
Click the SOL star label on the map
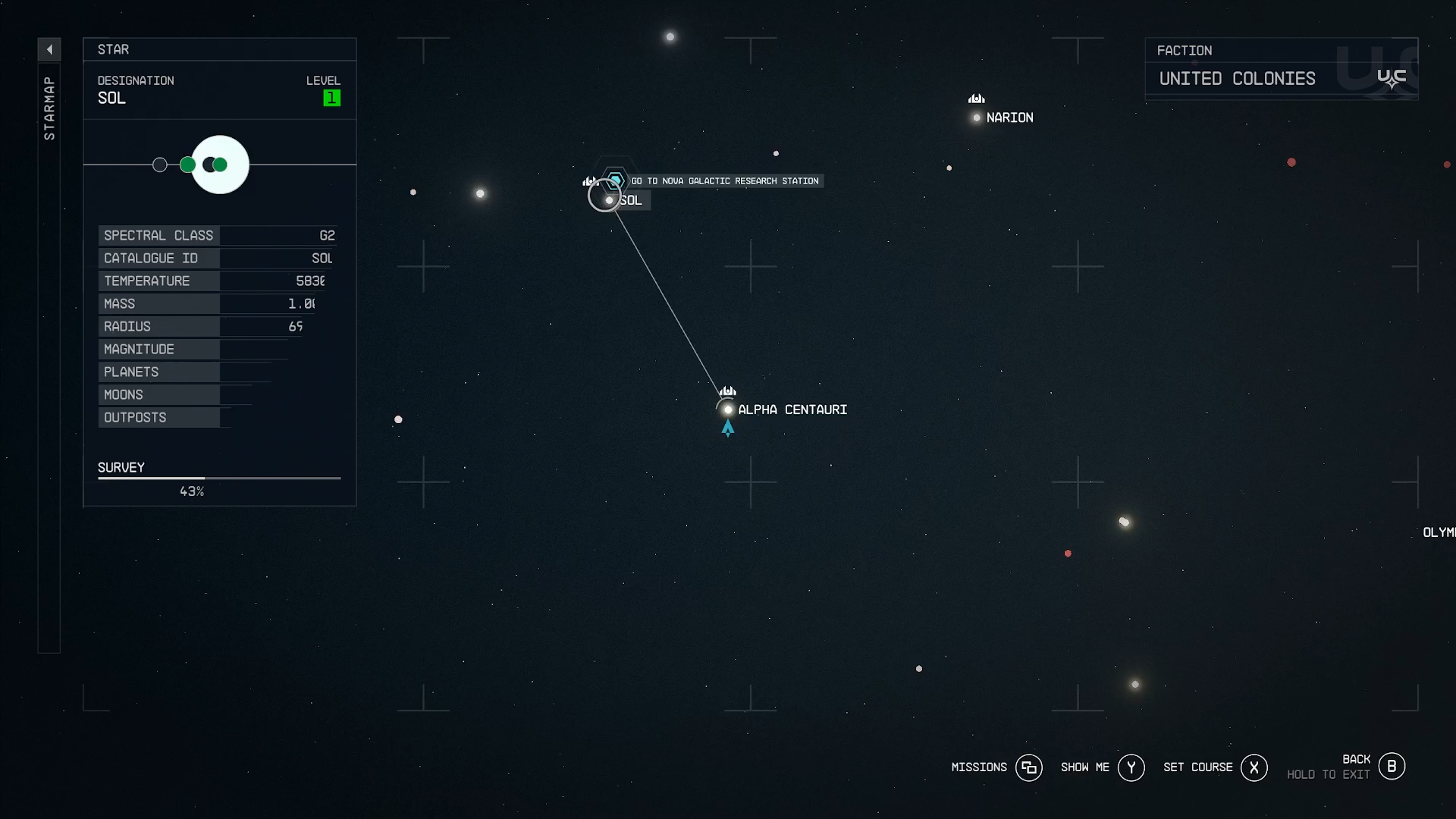pos(632,199)
